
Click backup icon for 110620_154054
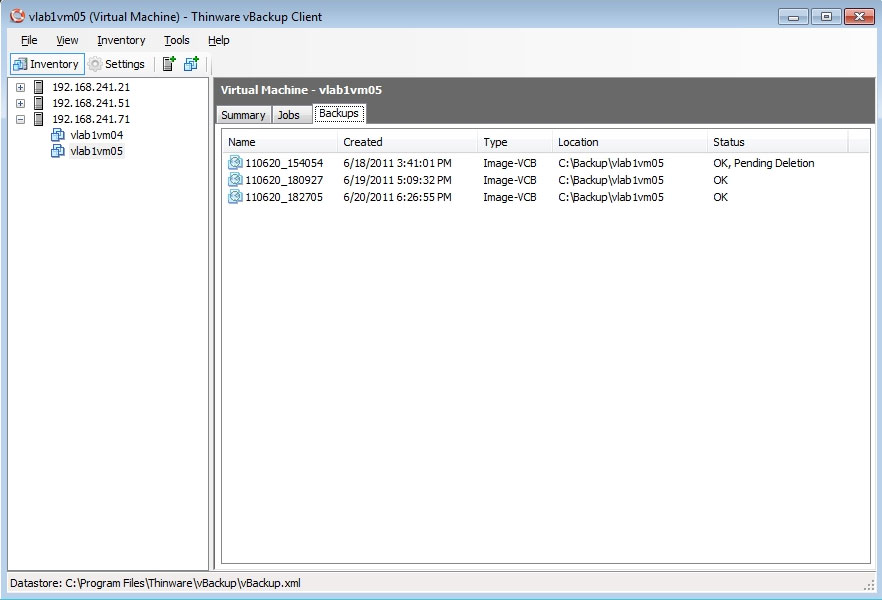235,163
